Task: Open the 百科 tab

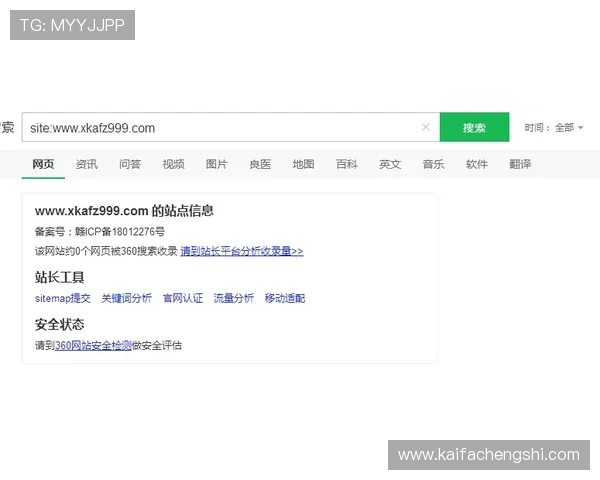Action: click(347, 164)
